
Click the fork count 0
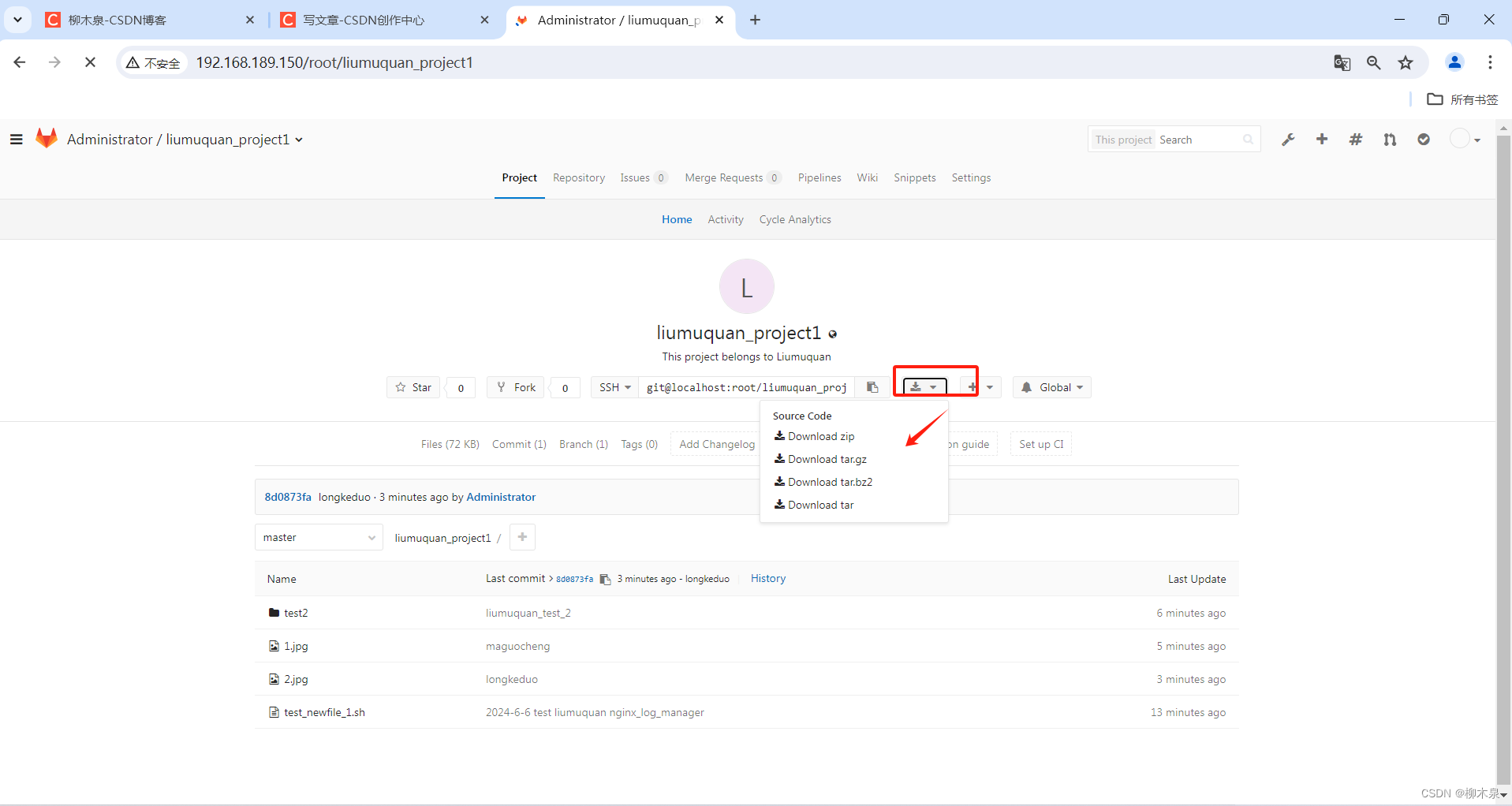pos(565,388)
